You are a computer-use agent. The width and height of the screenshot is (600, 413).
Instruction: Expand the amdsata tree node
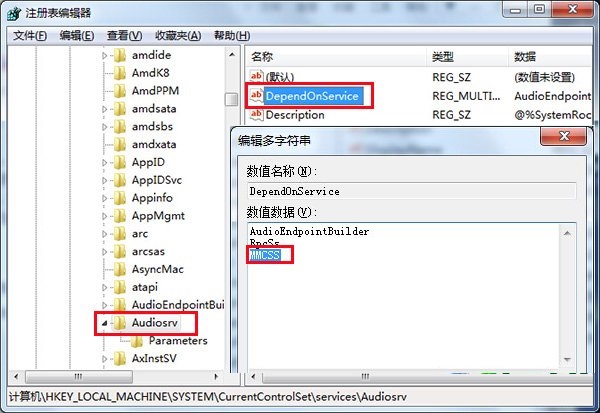(104, 109)
